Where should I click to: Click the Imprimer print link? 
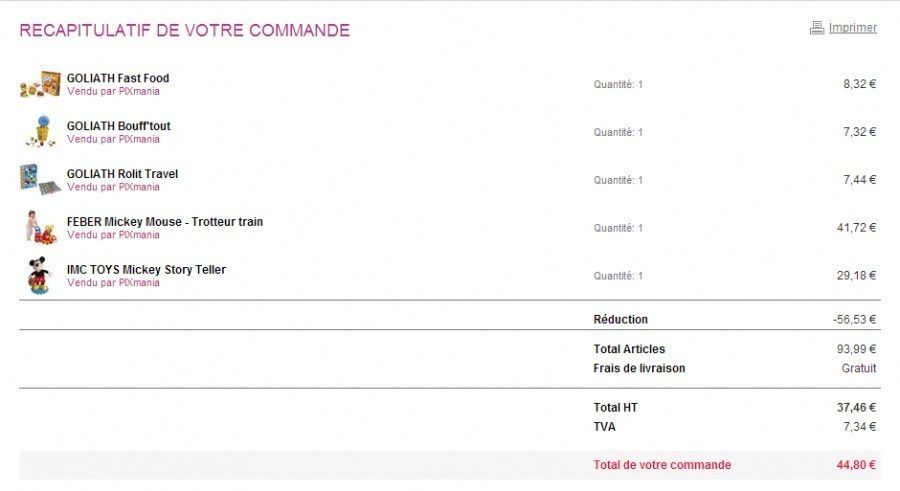852,28
